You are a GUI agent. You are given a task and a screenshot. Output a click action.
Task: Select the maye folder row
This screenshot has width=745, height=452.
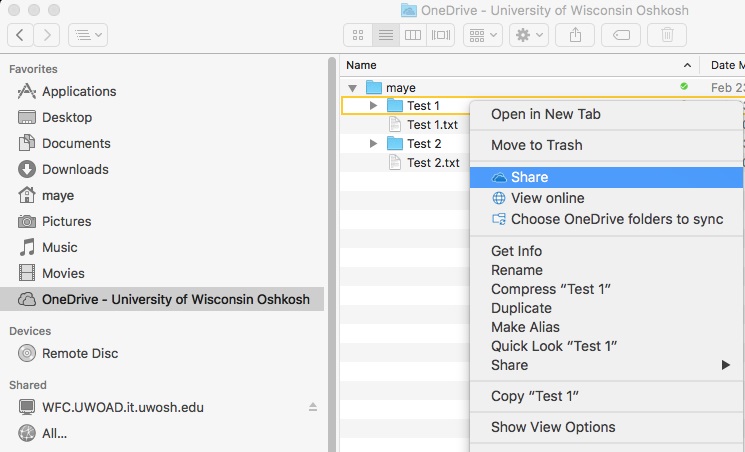click(x=542, y=87)
